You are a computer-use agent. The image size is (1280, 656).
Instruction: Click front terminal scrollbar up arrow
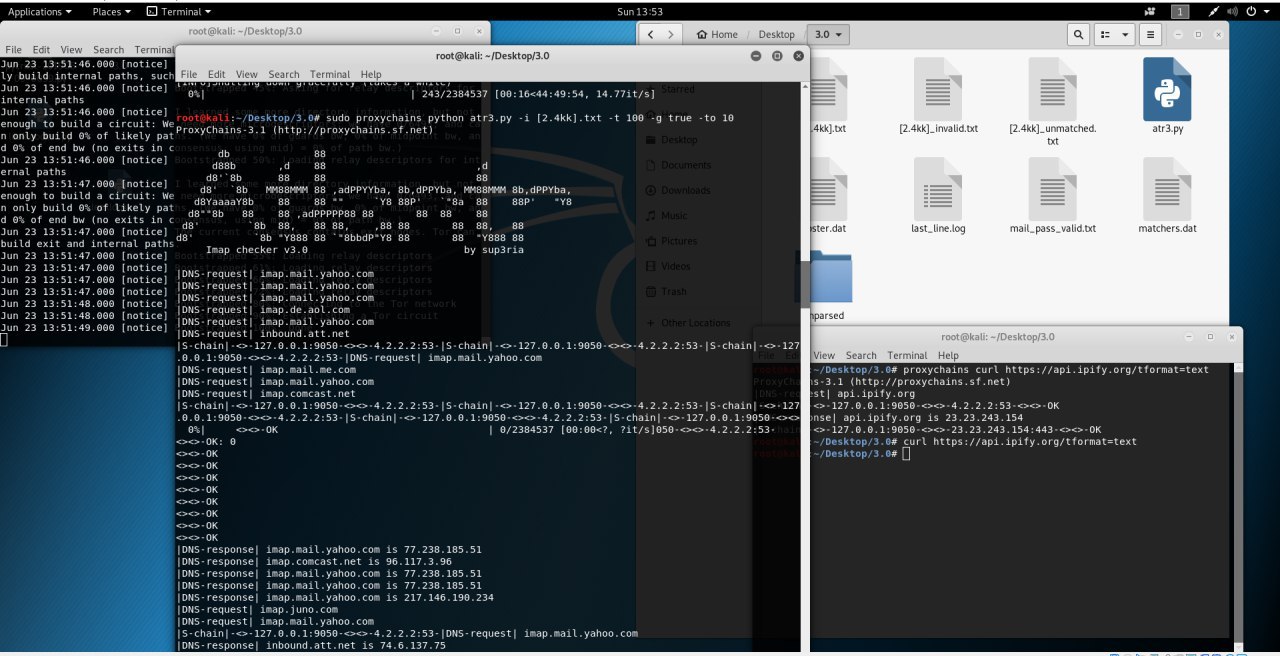point(803,86)
